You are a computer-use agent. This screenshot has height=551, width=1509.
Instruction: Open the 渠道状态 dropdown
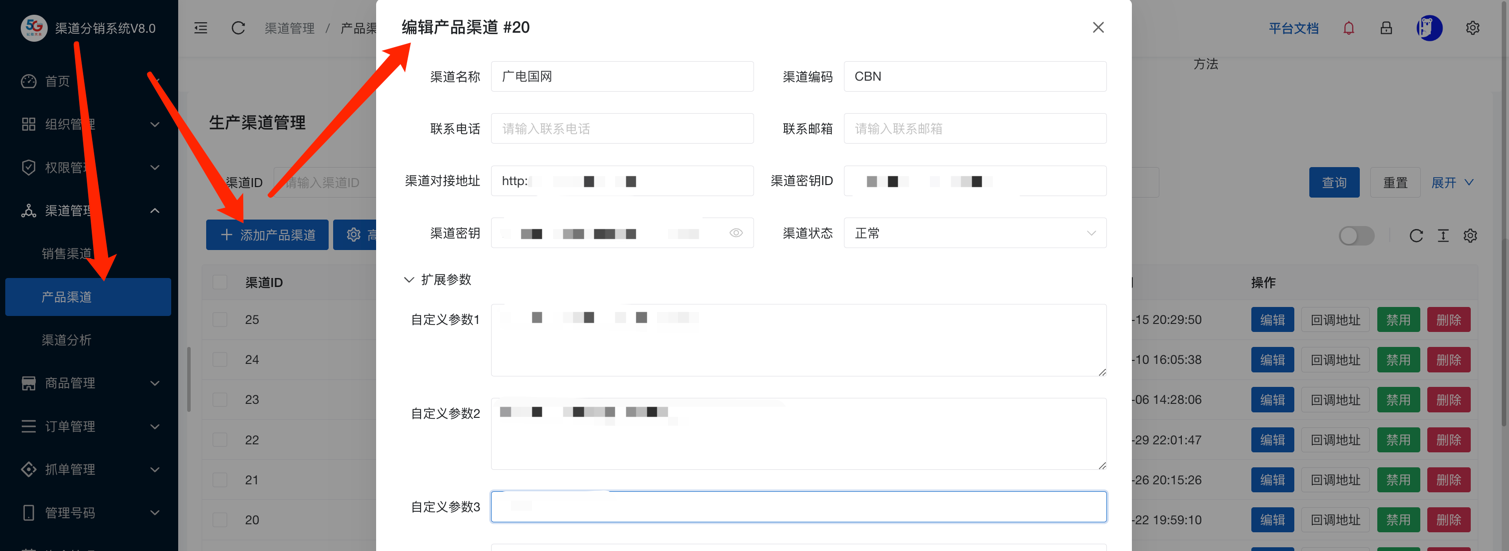pyautogui.click(x=974, y=233)
